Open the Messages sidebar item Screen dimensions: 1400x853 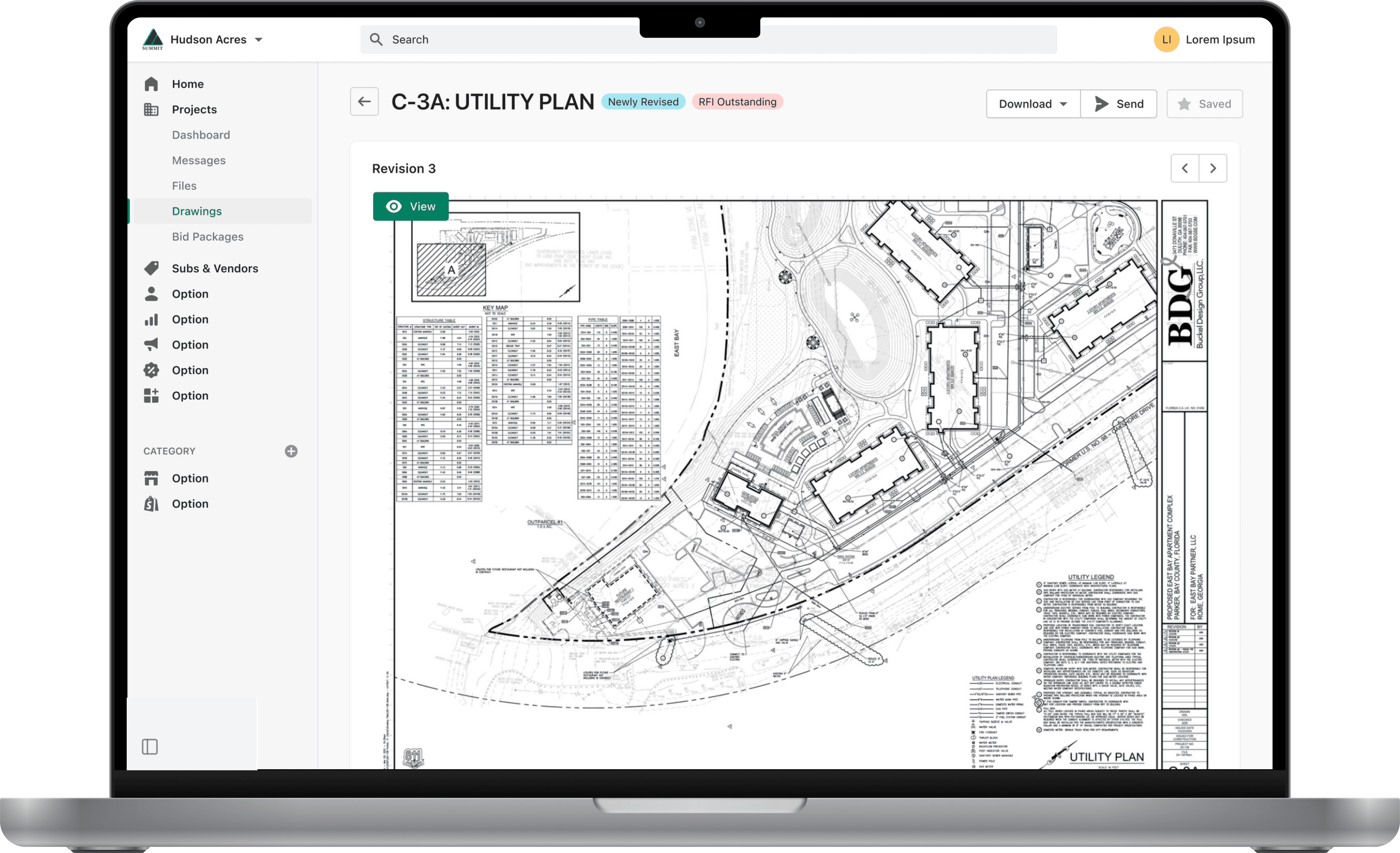point(198,160)
